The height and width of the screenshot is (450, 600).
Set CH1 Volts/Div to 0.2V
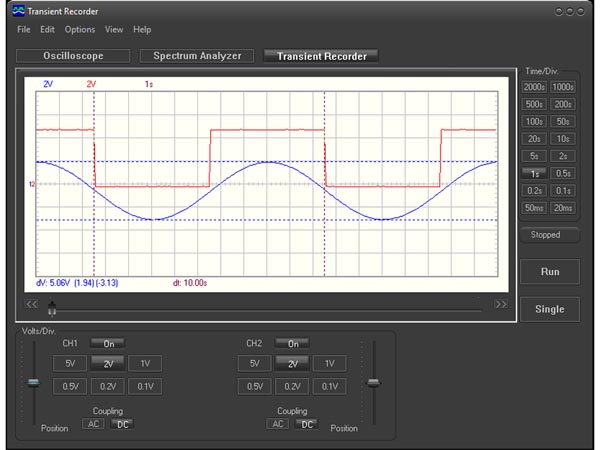[108, 386]
